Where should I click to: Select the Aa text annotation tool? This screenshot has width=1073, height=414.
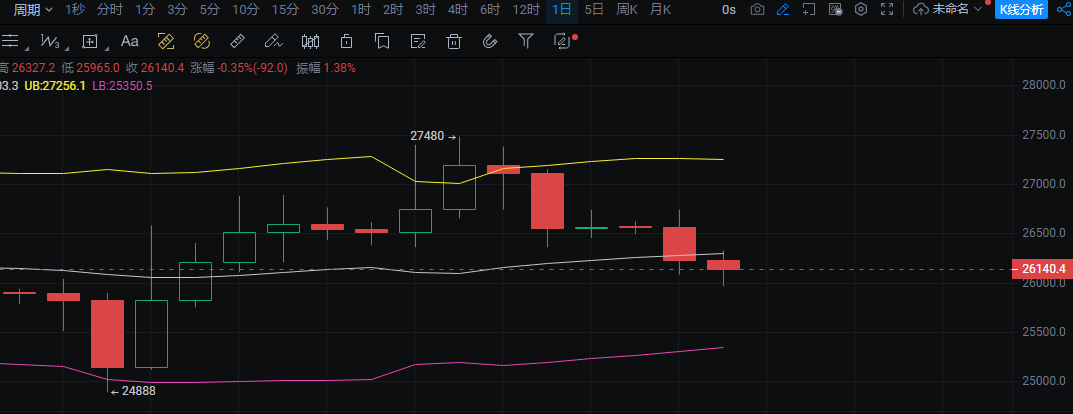pyautogui.click(x=129, y=42)
